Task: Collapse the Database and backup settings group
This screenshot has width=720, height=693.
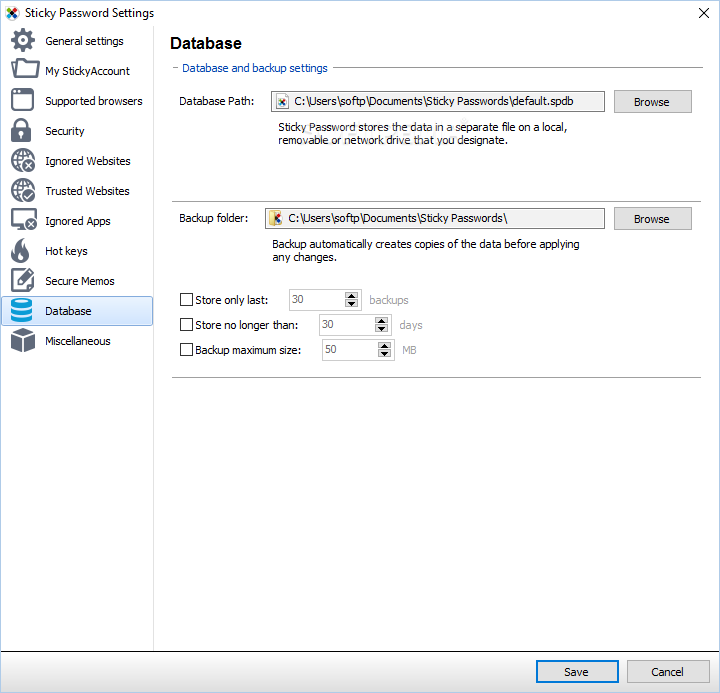Action: tap(175, 68)
